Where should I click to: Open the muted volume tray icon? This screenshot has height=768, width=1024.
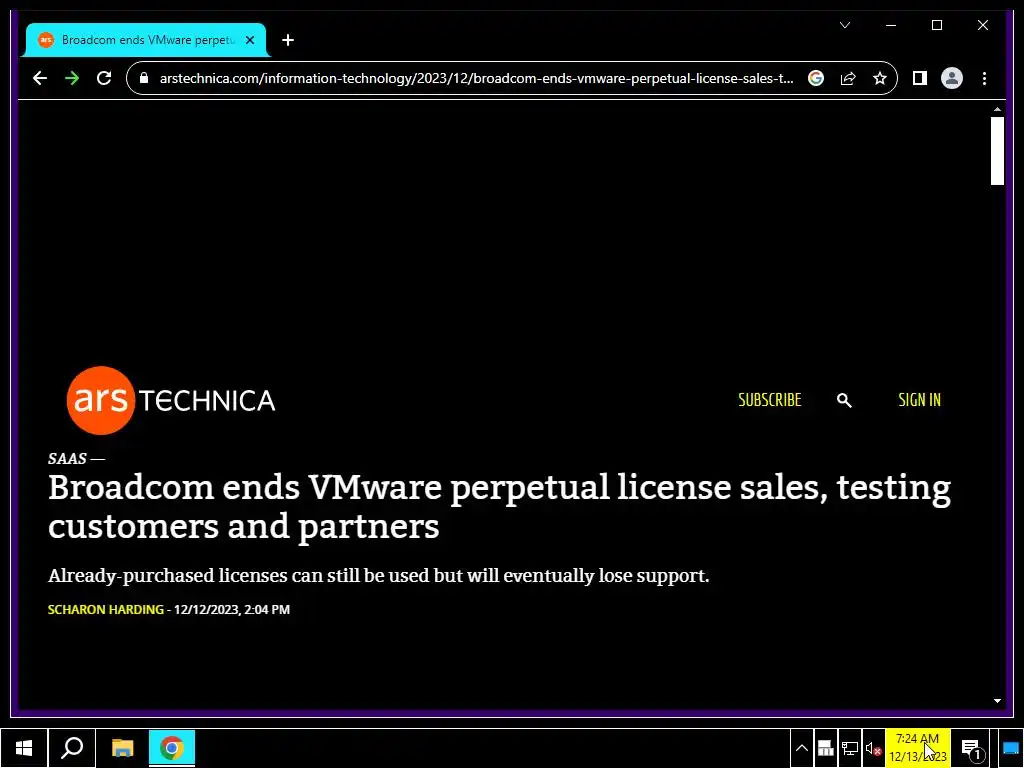[873, 748]
